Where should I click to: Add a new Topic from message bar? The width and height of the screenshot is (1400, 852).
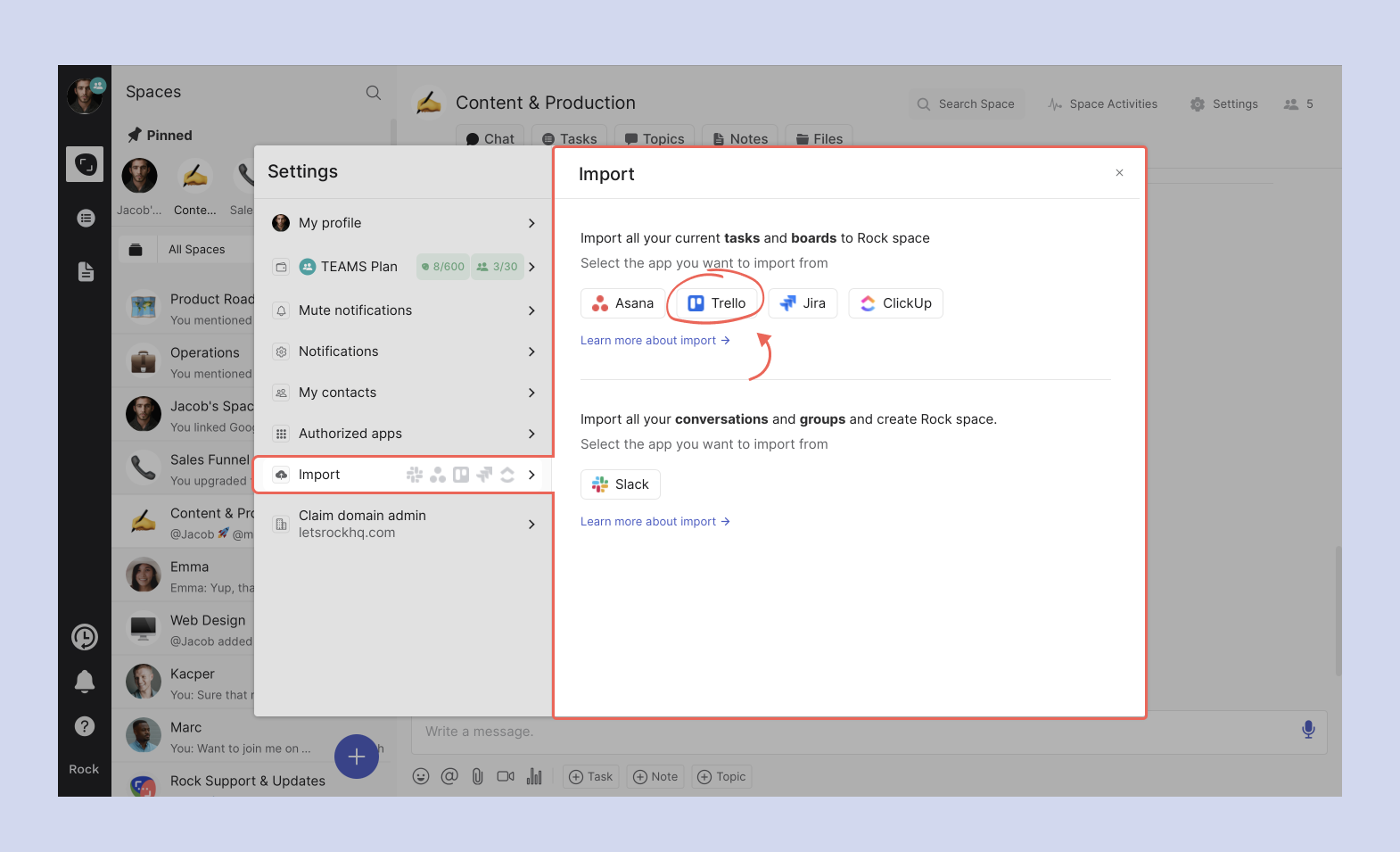(721, 777)
